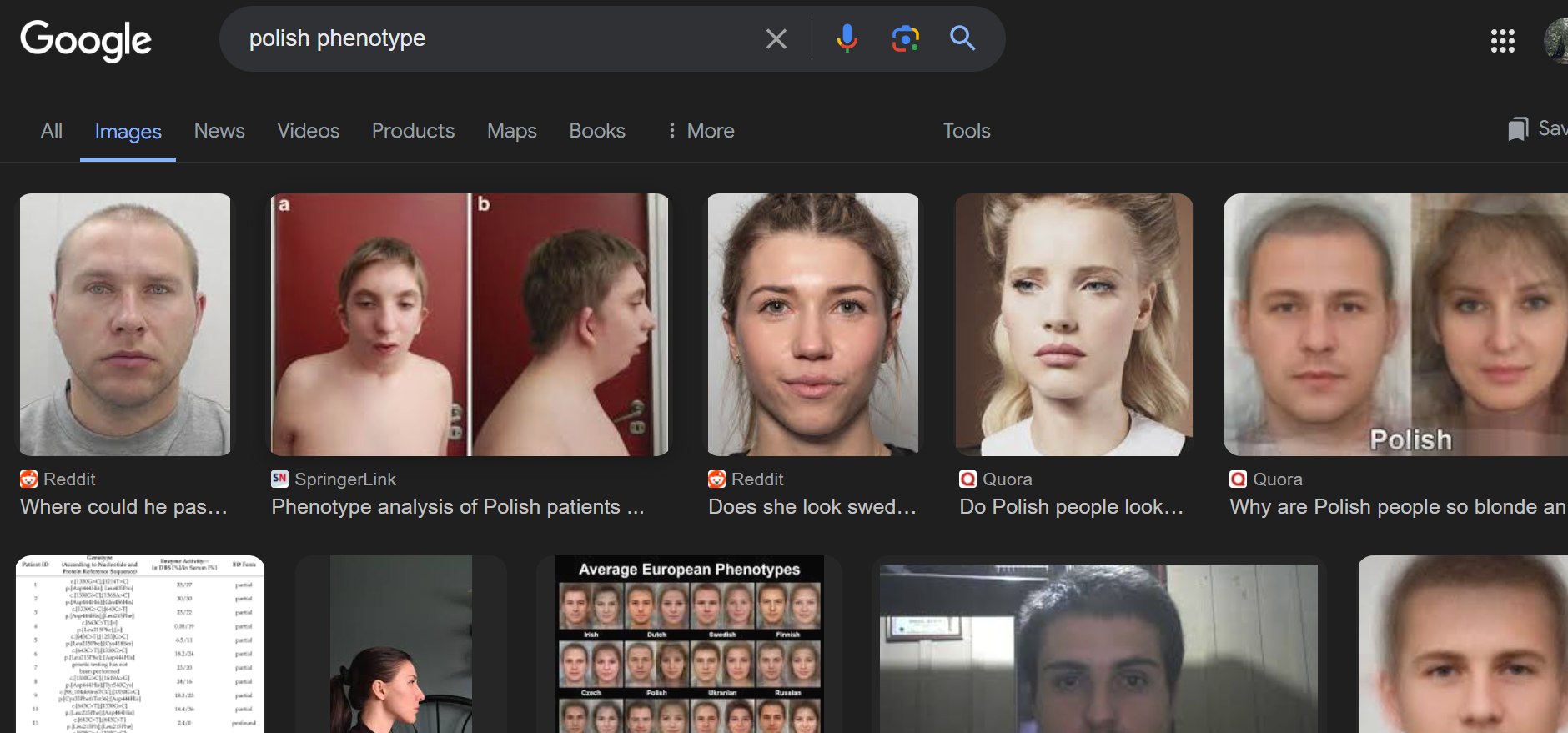Open the Tools filter options
Viewport: 1568px width, 733px height.
click(x=966, y=131)
